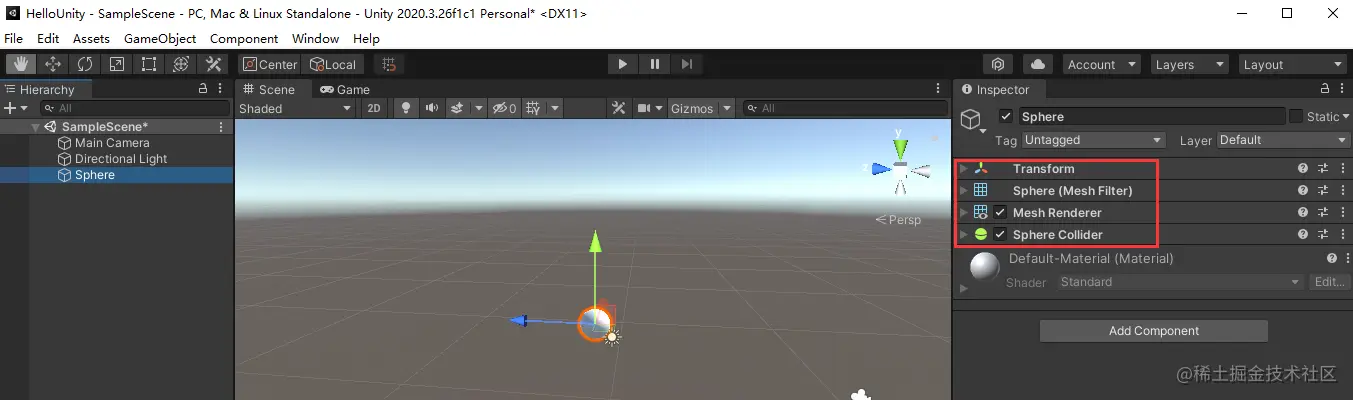1353x400 pixels.
Task: Click Transform component help icon
Action: pos(1303,169)
